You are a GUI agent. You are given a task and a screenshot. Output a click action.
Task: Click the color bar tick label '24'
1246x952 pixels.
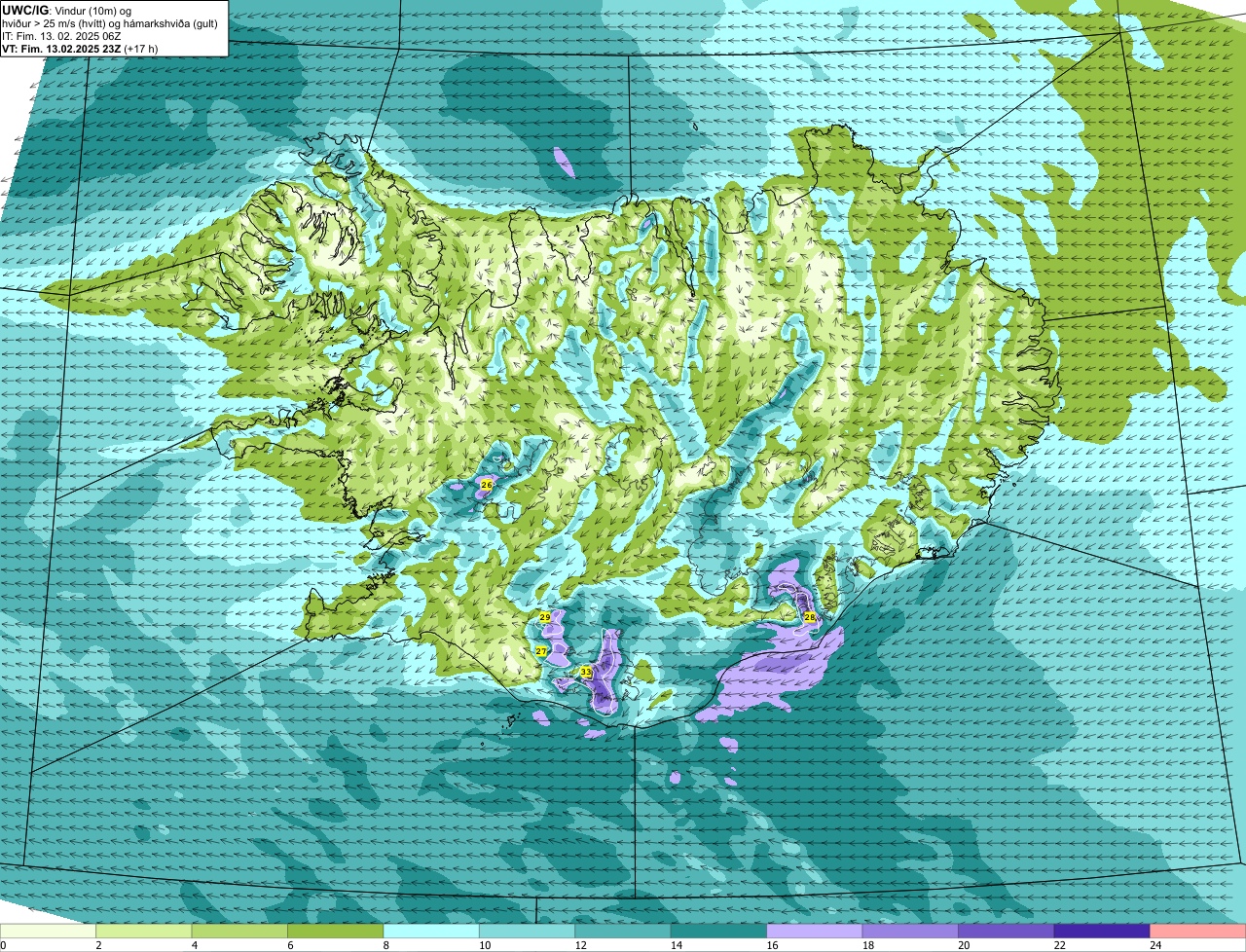(x=1154, y=945)
